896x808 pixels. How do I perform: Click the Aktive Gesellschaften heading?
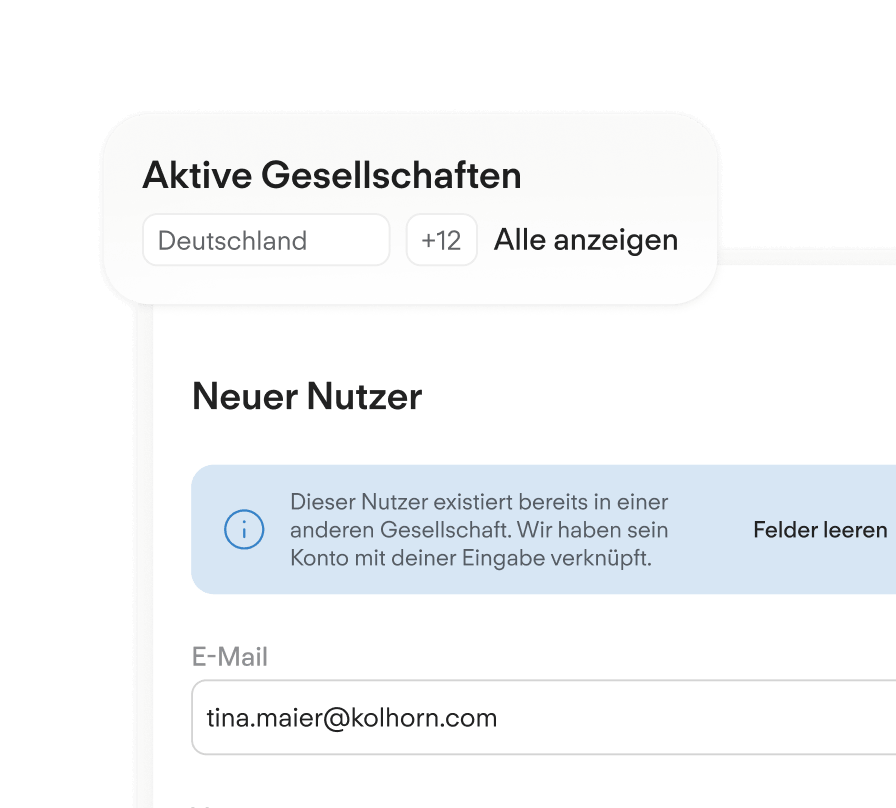[331, 175]
